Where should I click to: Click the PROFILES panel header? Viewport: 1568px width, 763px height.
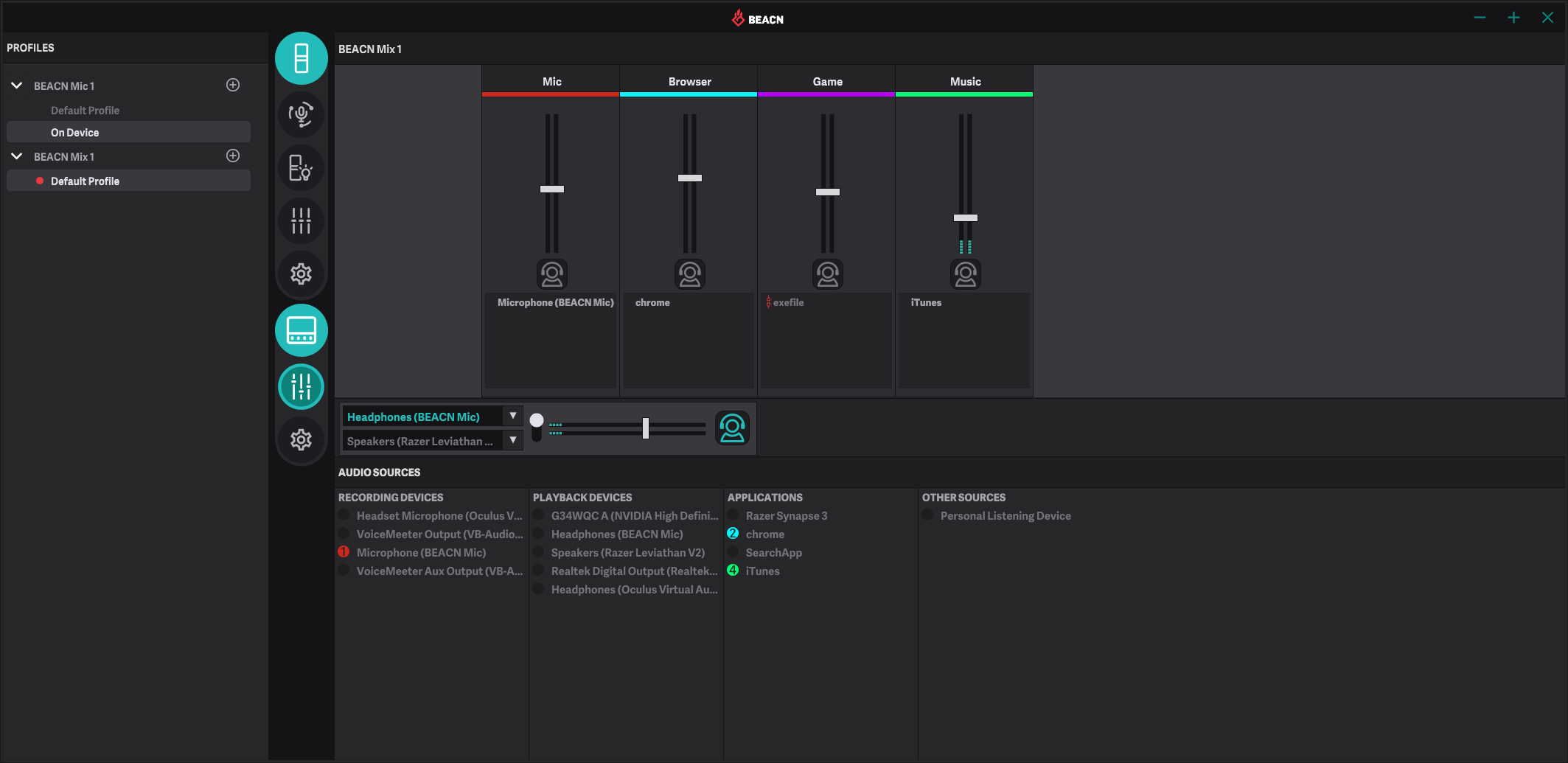[x=30, y=48]
